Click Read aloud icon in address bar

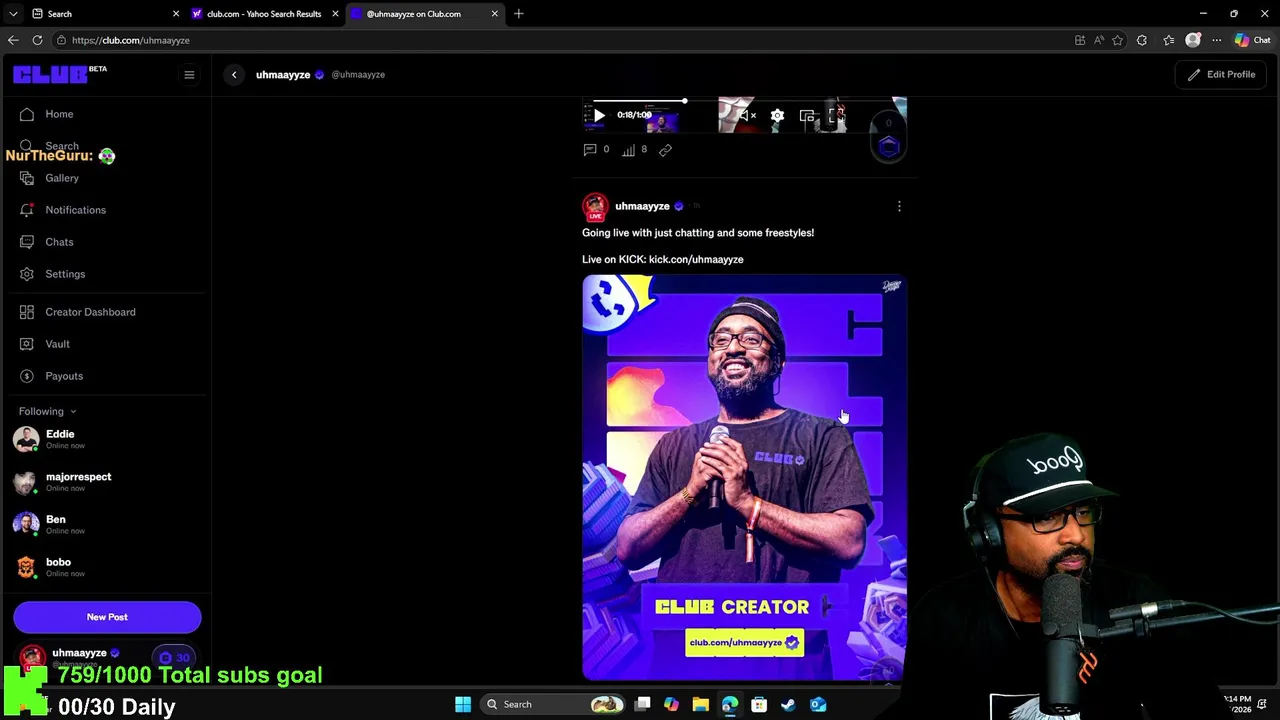(x=1098, y=40)
